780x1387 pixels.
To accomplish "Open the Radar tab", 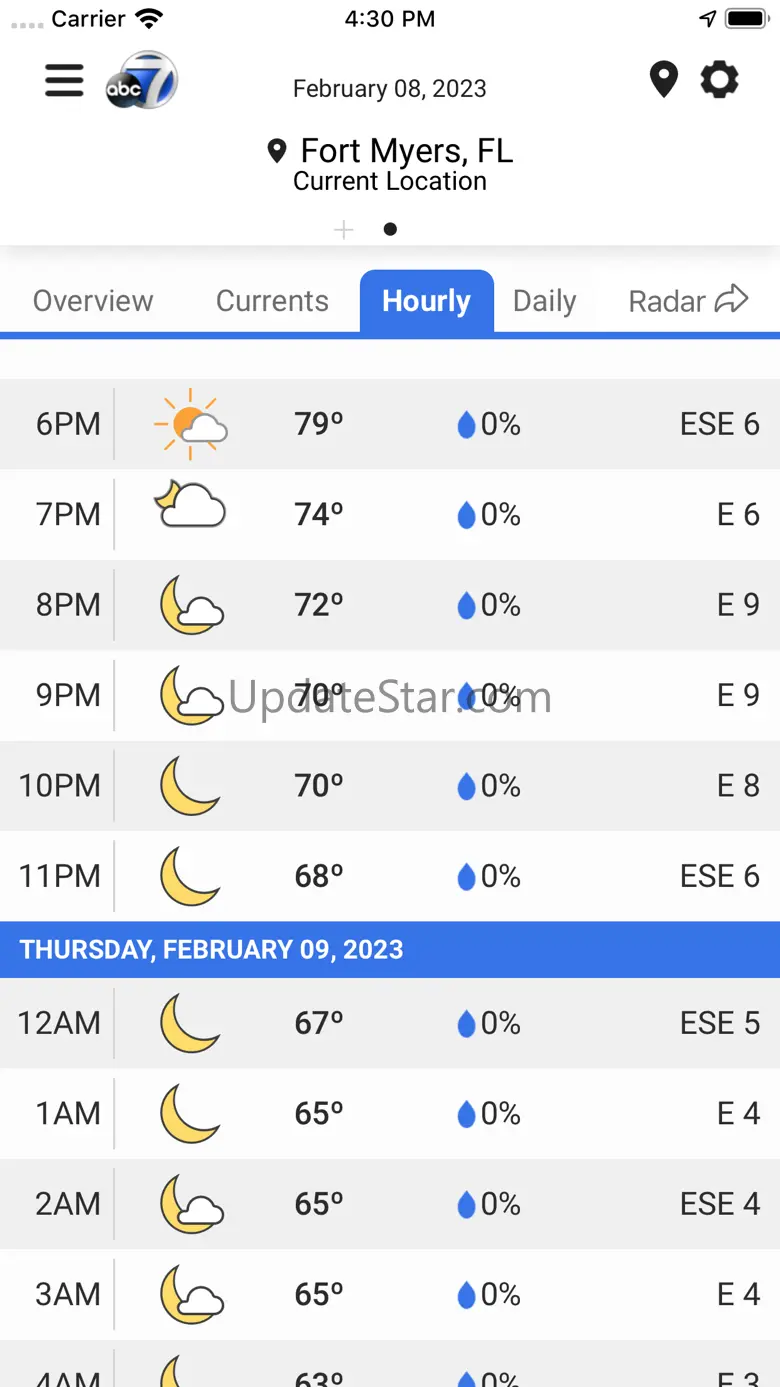I will tap(667, 301).
